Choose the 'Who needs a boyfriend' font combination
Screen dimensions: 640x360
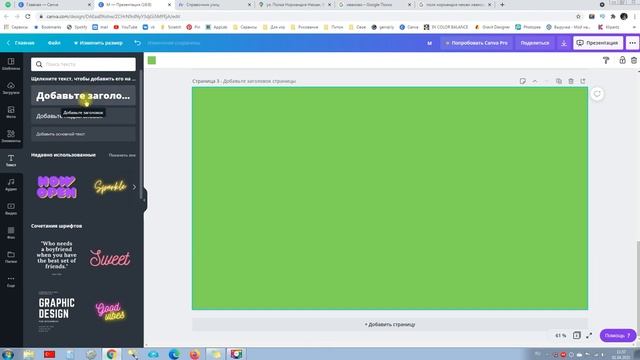click(x=57, y=258)
